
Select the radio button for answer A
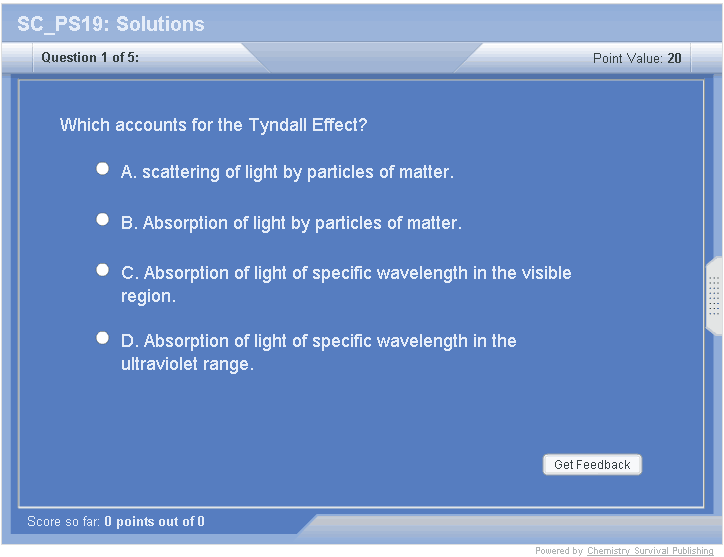tap(102, 169)
